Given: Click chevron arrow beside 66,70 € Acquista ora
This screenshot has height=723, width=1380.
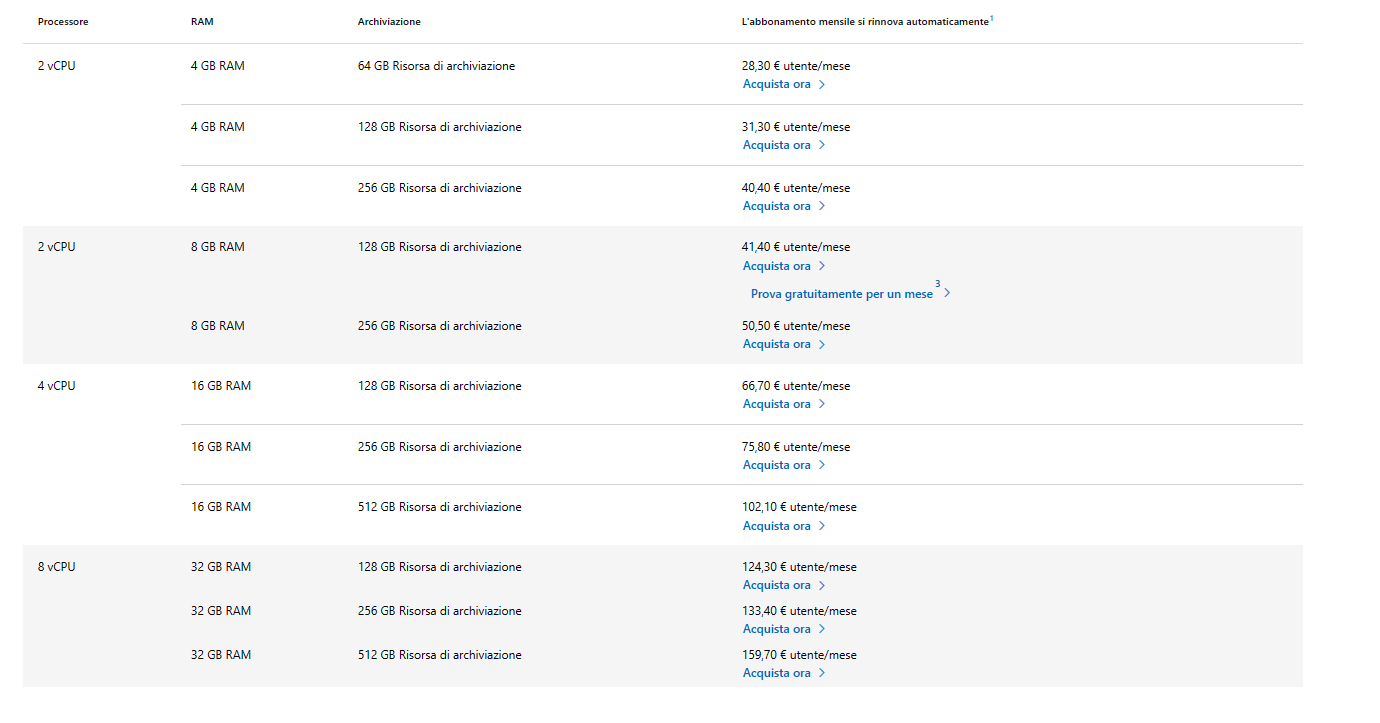Looking at the screenshot, I should 822,404.
